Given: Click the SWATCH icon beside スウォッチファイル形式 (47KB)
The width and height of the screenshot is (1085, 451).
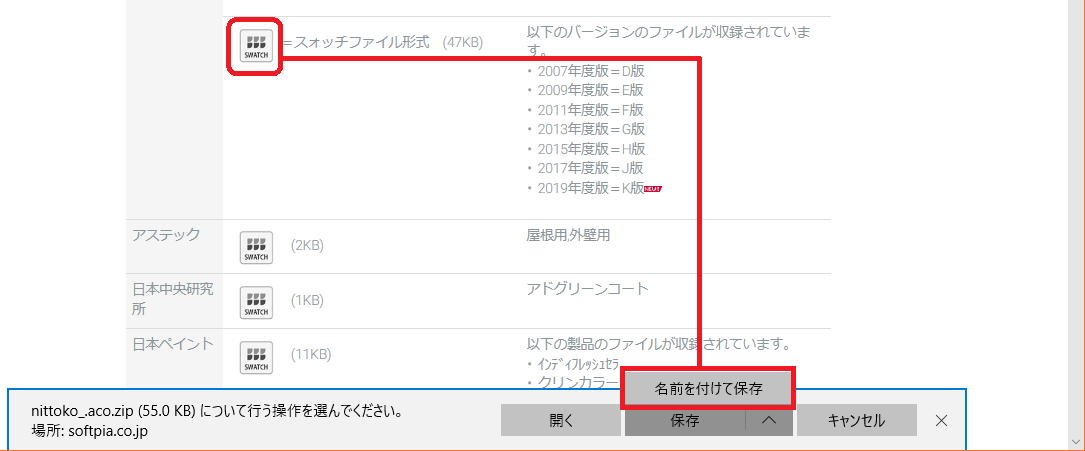Looking at the screenshot, I should click(x=256, y=46).
